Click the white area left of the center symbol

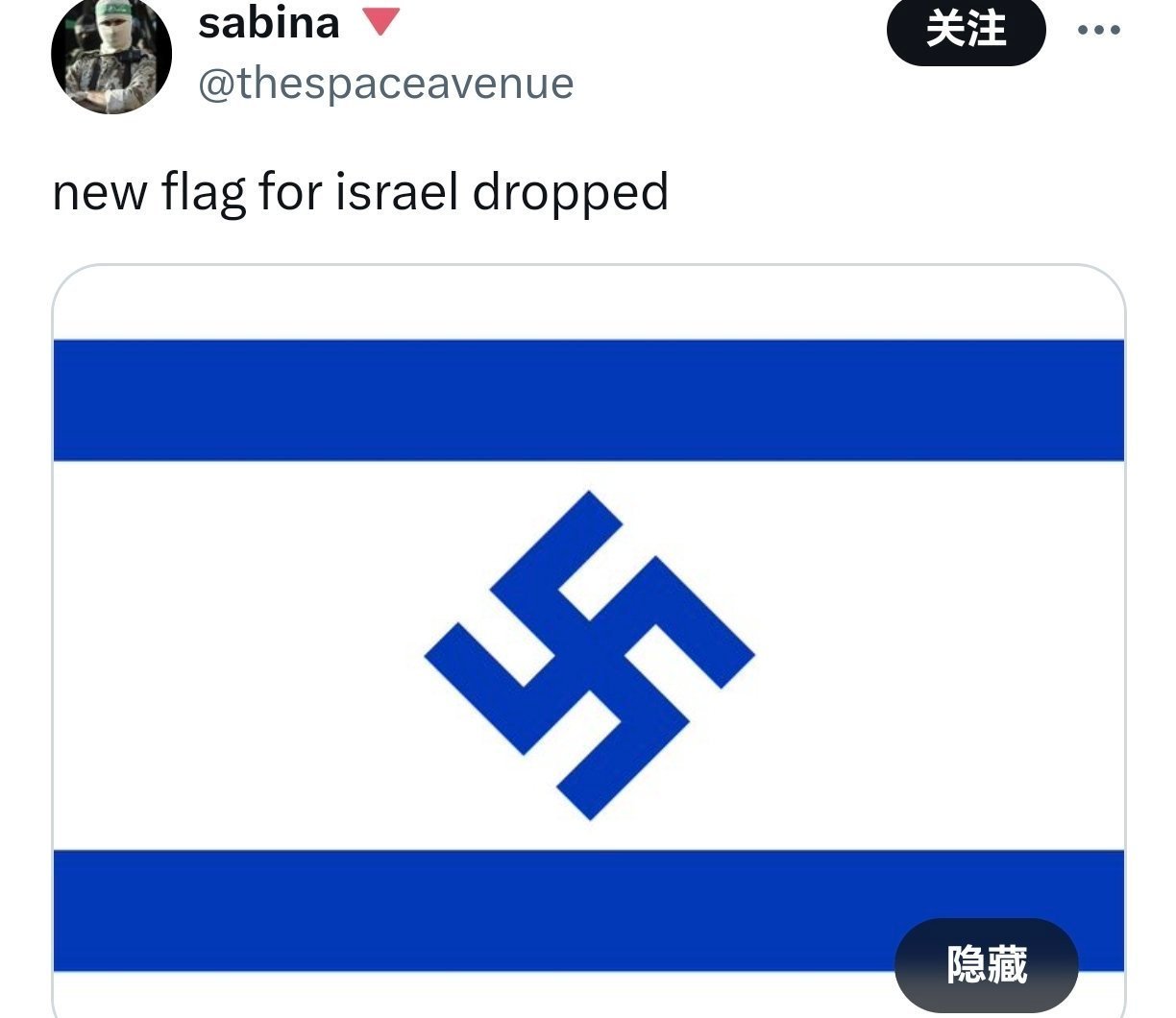(x=238, y=655)
